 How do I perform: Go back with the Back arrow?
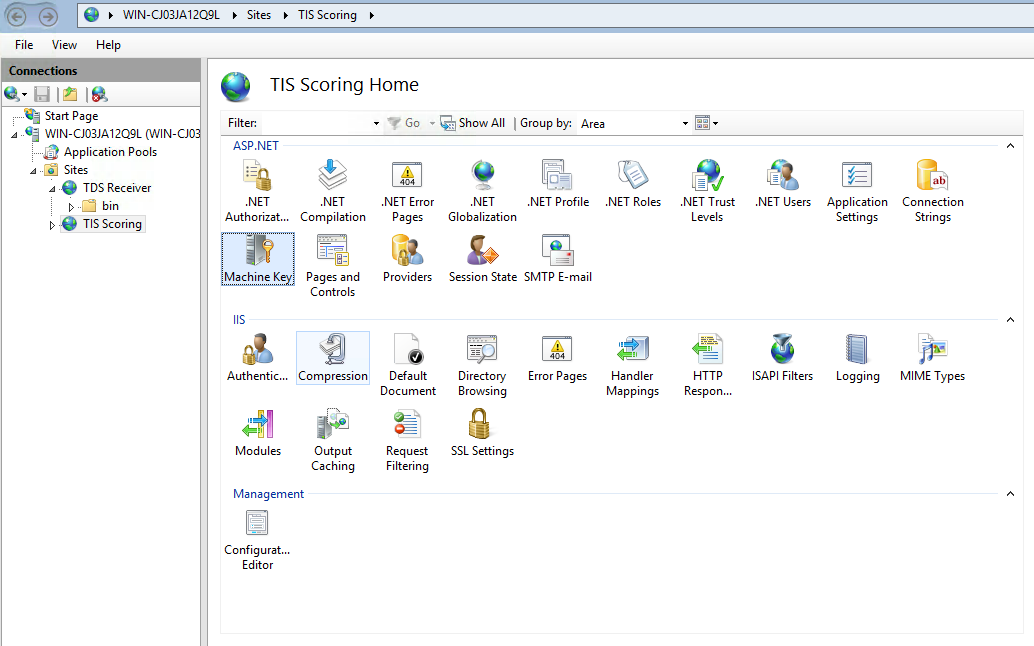point(17,15)
